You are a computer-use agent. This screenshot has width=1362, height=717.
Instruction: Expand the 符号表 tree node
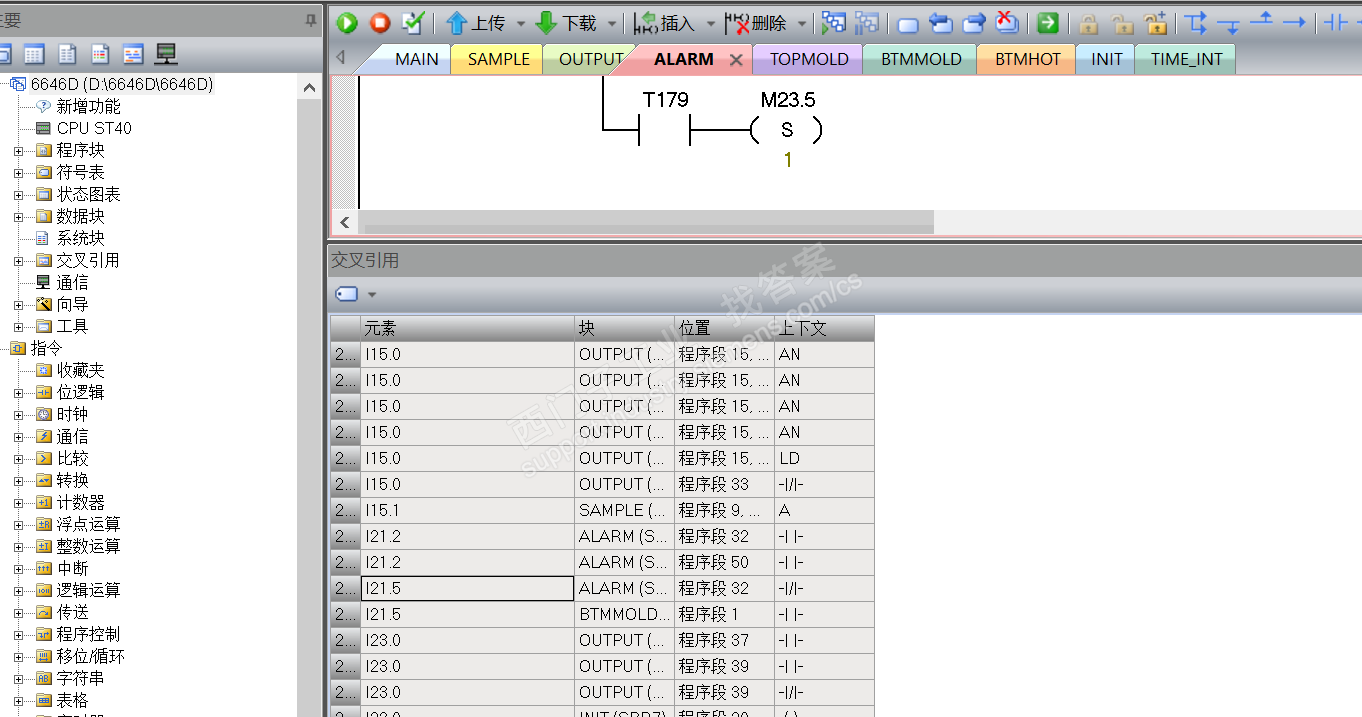pyautogui.click(x=18, y=172)
